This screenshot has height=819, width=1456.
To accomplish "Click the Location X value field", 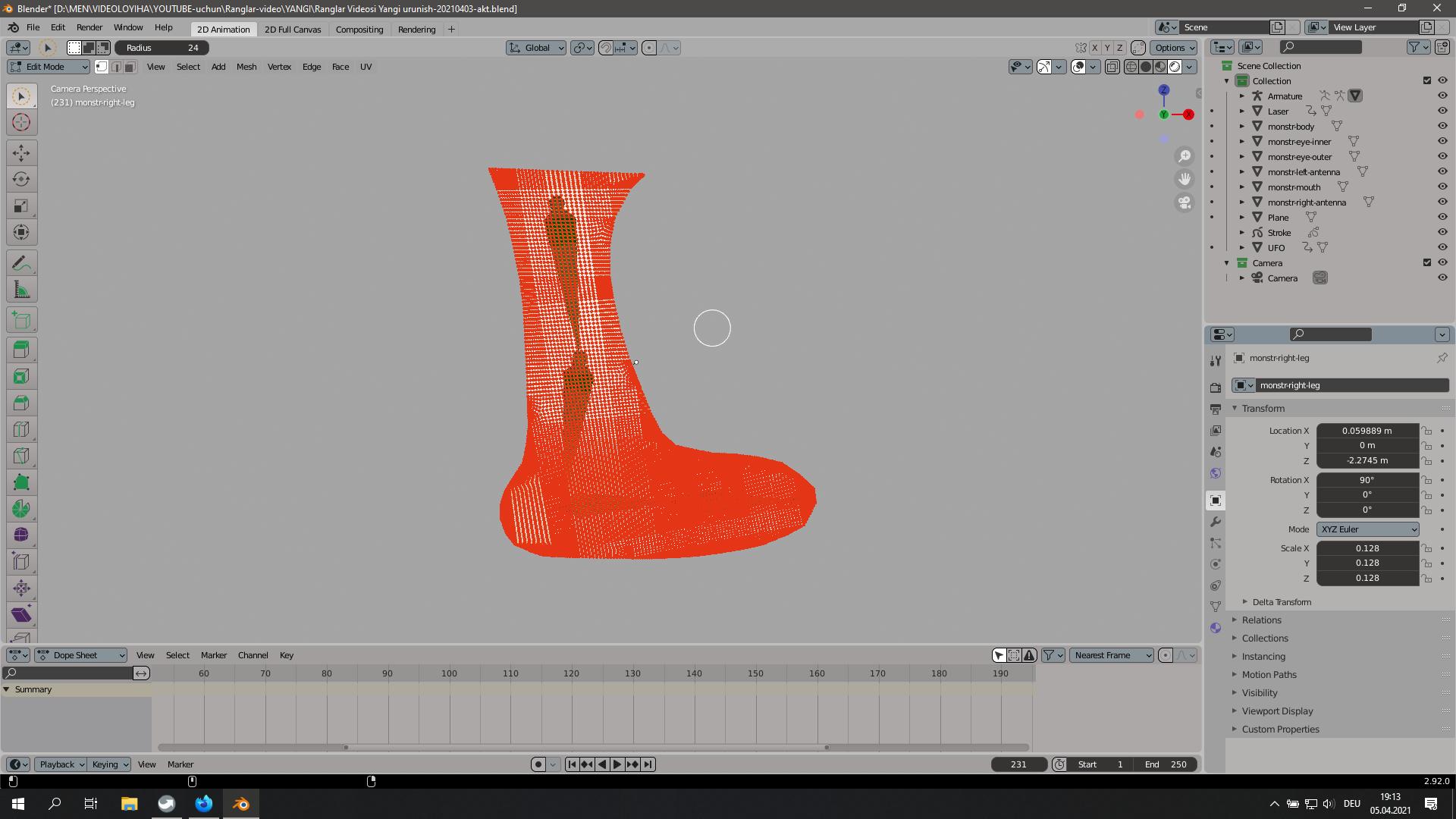I will click(x=1367, y=431).
